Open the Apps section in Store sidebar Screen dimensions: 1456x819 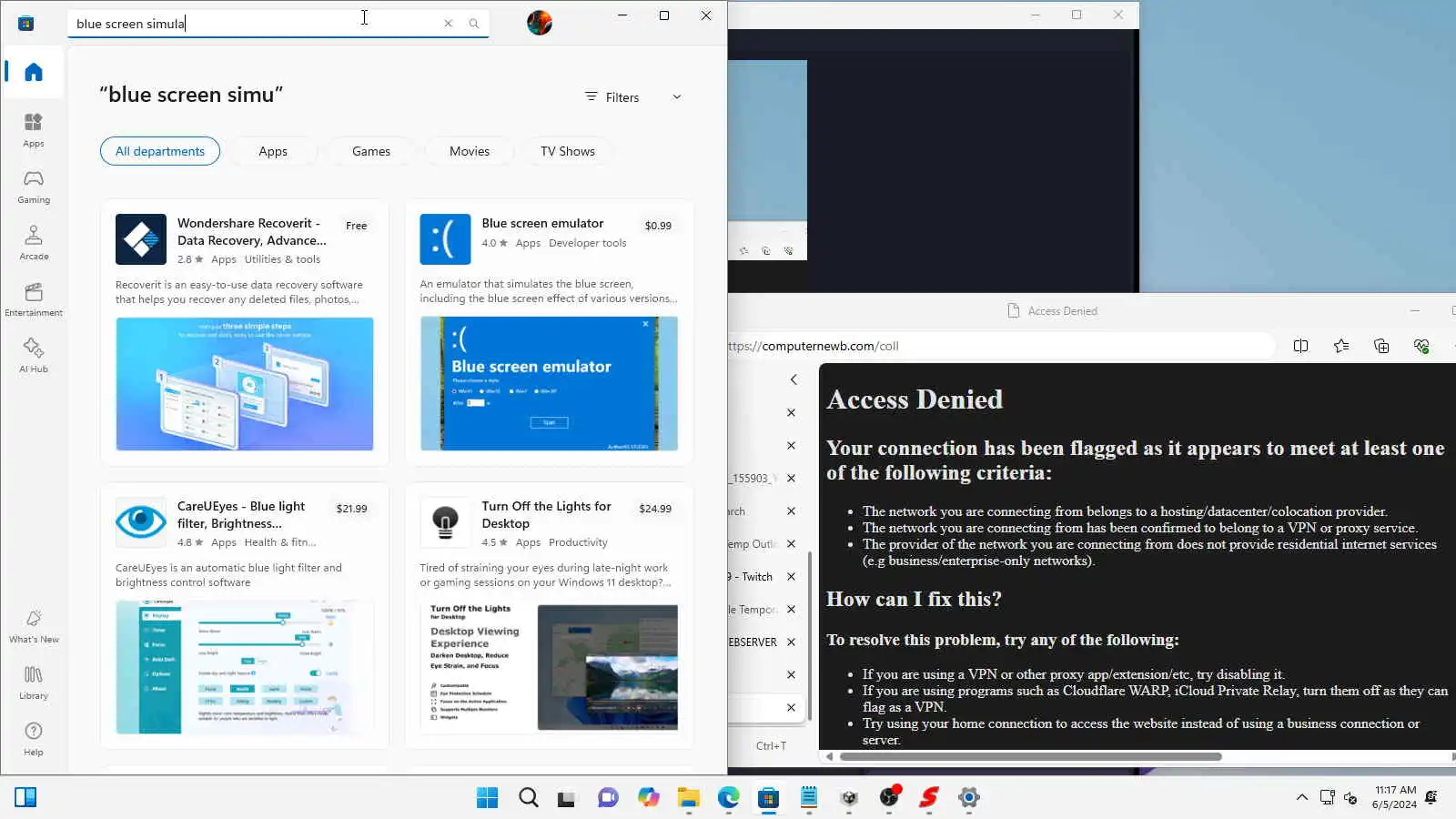34,130
